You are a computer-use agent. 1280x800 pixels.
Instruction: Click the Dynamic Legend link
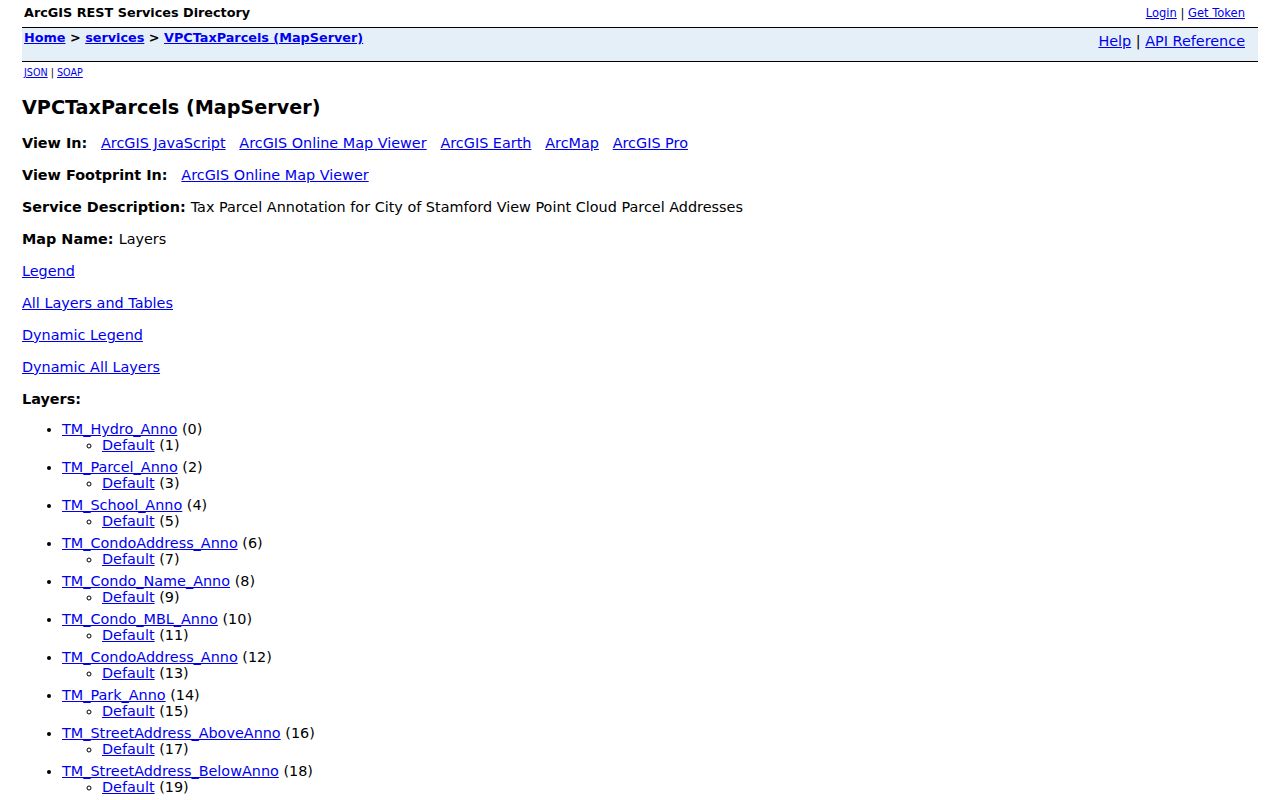82,335
